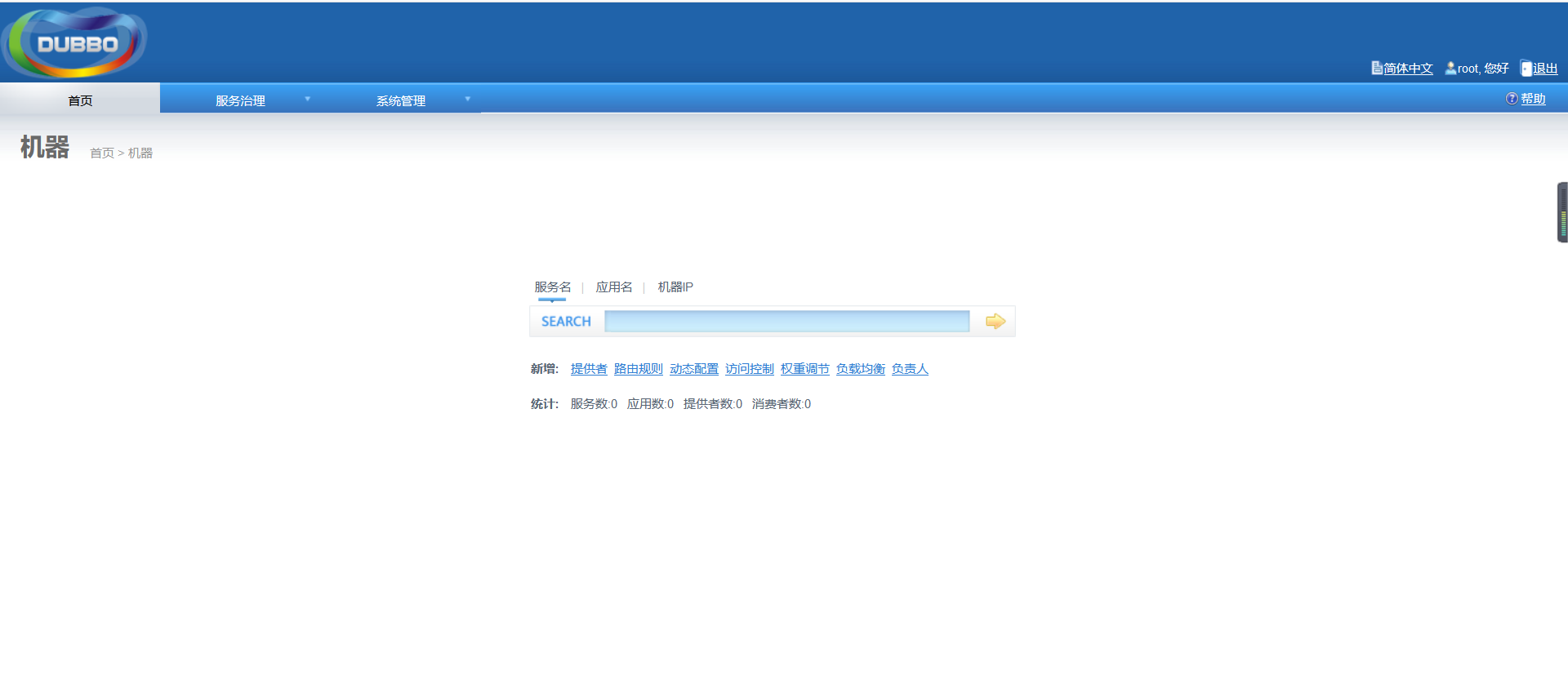
Task: Click the 消费者数:0 statistic
Action: 782,403
